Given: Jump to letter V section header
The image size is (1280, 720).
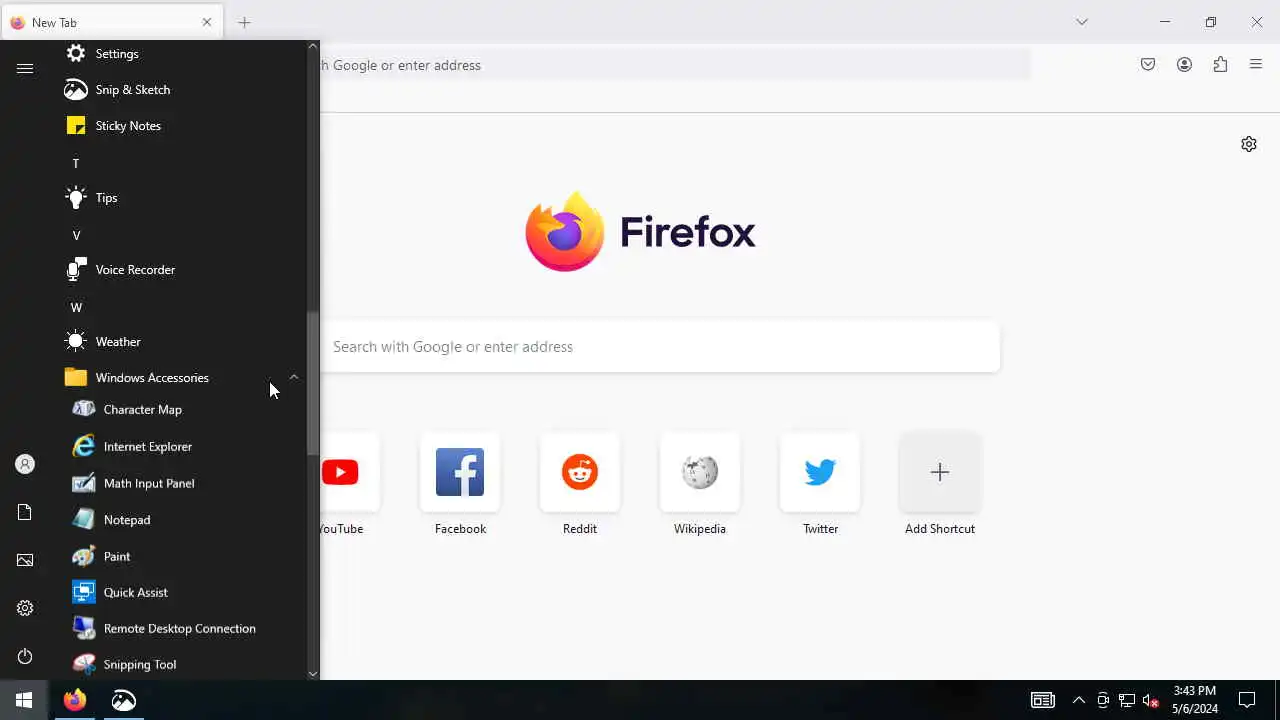Looking at the screenshot, I should (x=76, y=236).
